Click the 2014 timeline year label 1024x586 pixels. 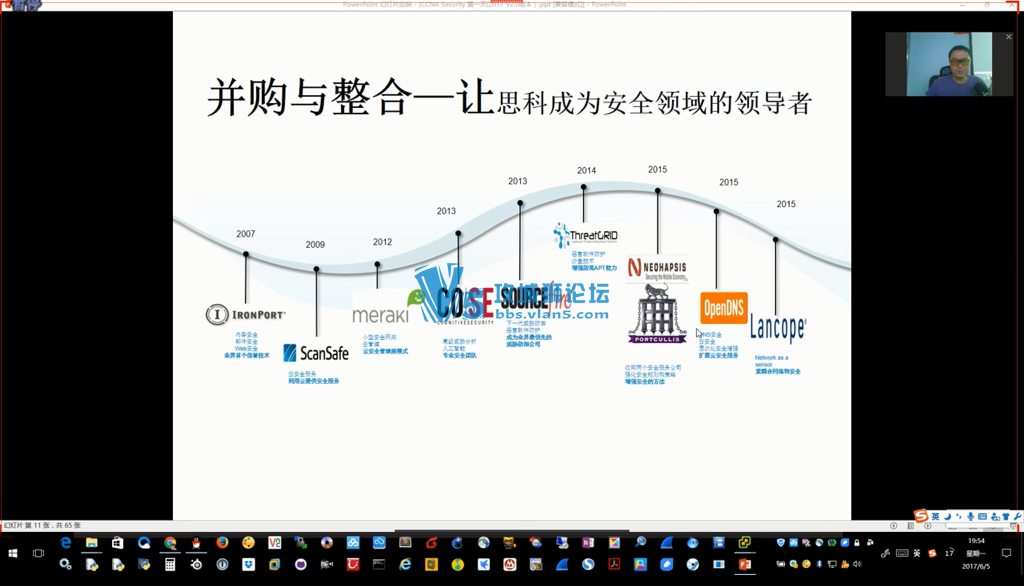coord(586,171)
